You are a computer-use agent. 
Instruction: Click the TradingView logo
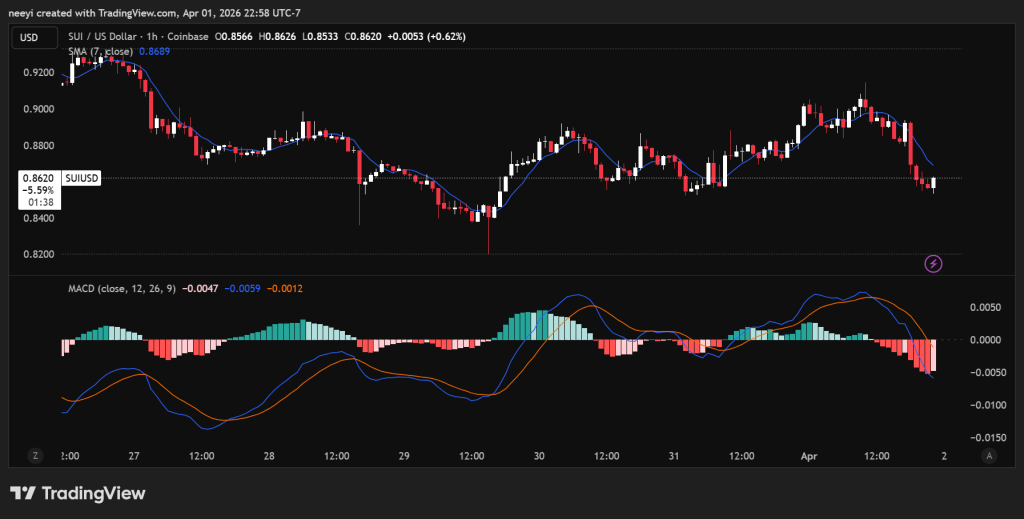[x=78, y=493]
